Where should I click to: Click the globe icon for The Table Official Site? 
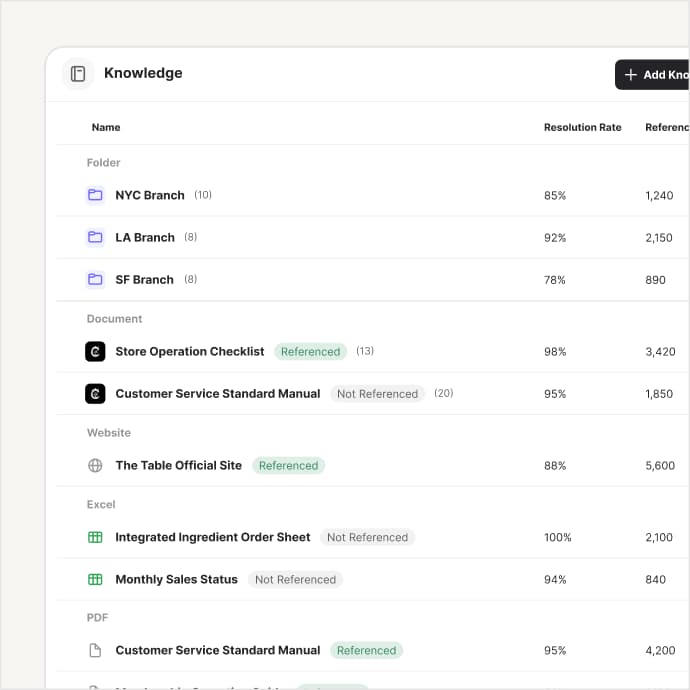[95, 465]
